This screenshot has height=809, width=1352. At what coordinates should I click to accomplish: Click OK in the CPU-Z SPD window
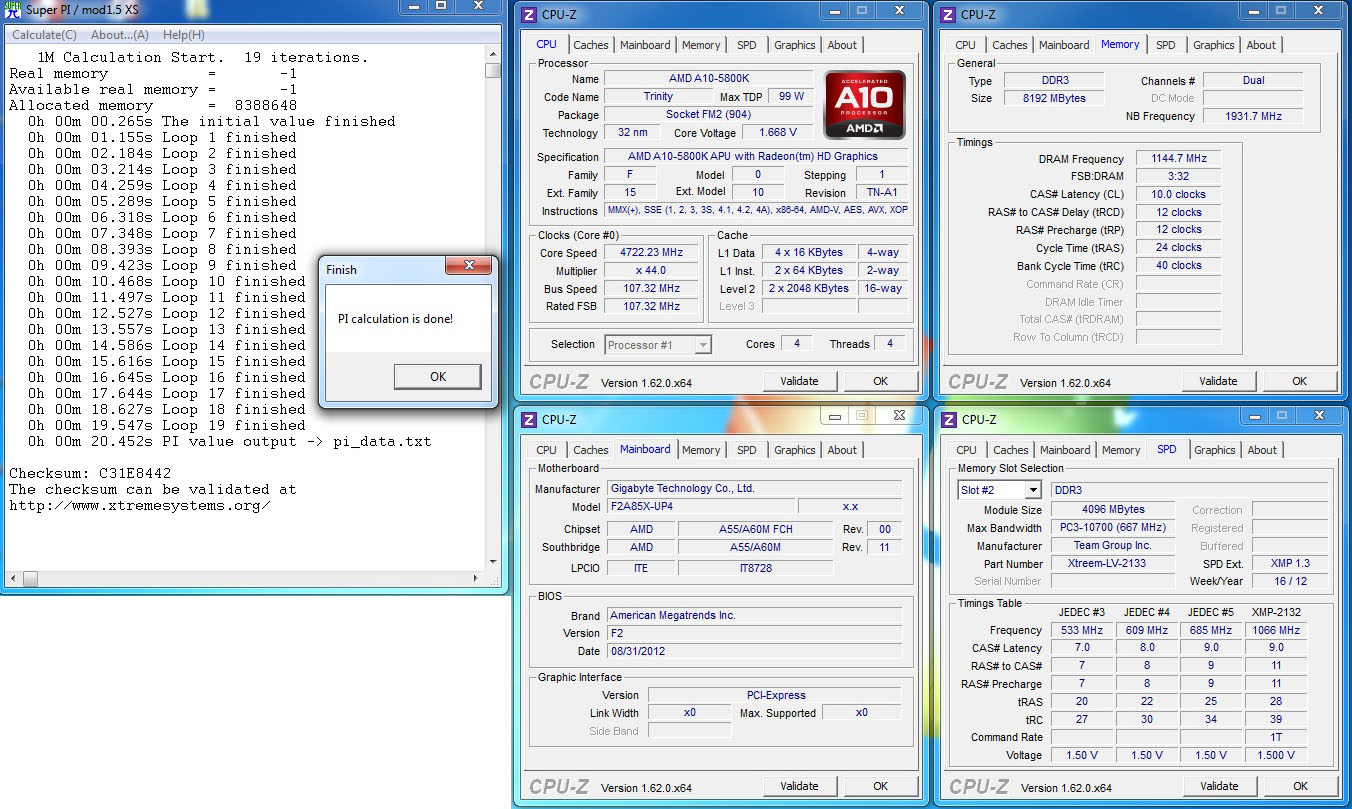[1300, 786]
